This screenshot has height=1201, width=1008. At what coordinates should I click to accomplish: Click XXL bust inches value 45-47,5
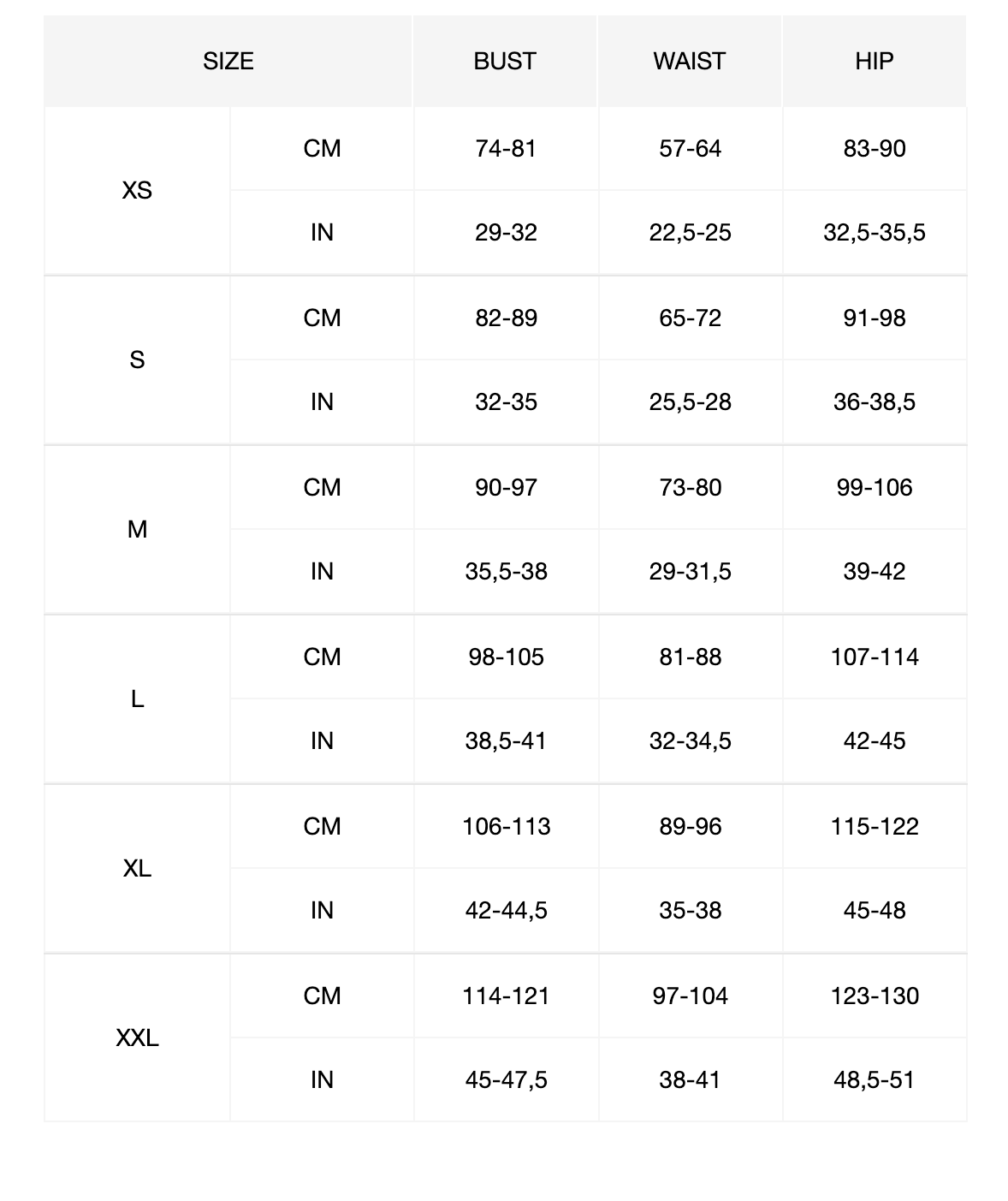pos(506,1080)
